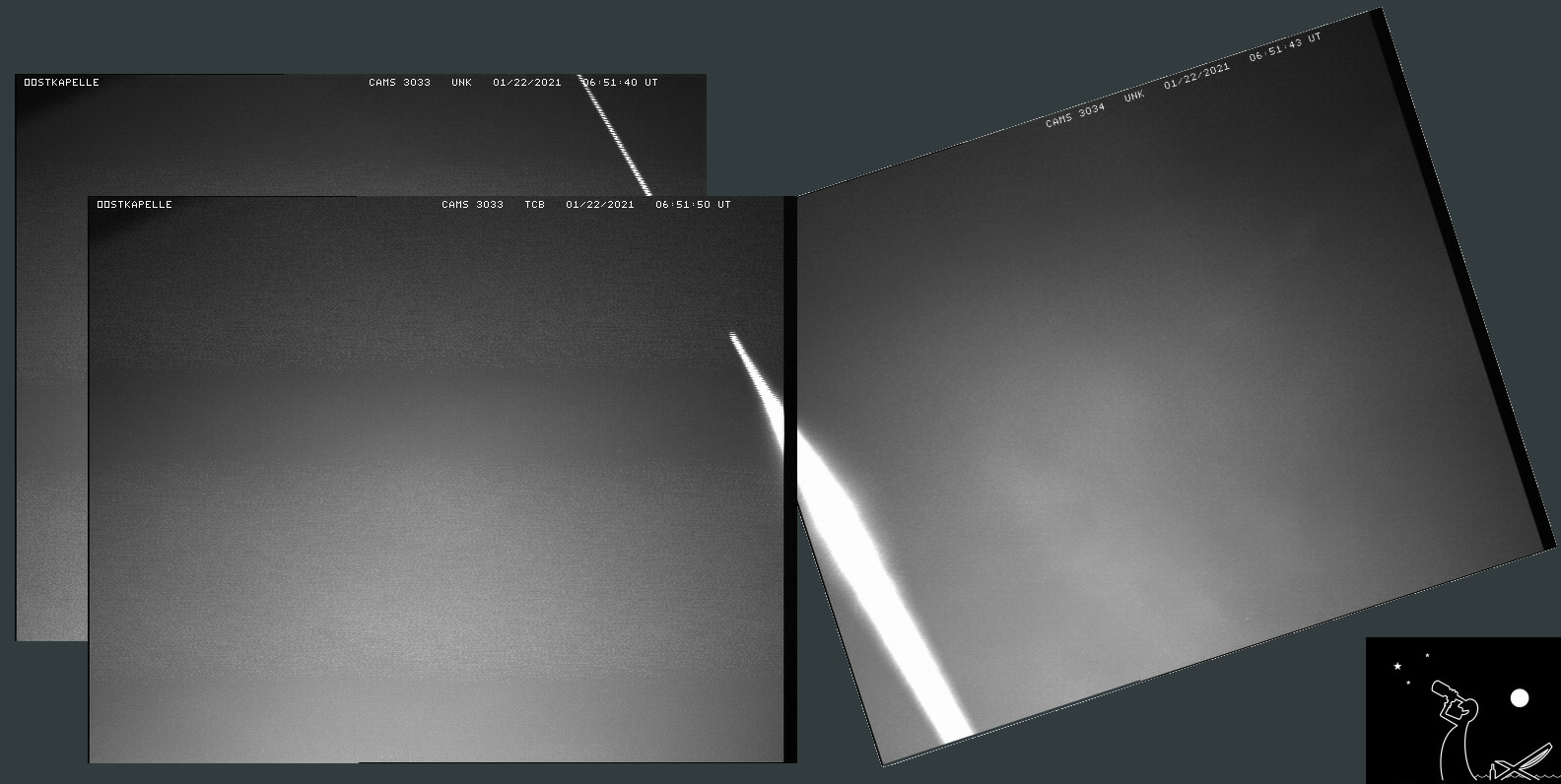This screenshot has height=784, width=1561.
Task: Click the 06:51:40 UT timestamp
Action: click(x=620, y=83)
